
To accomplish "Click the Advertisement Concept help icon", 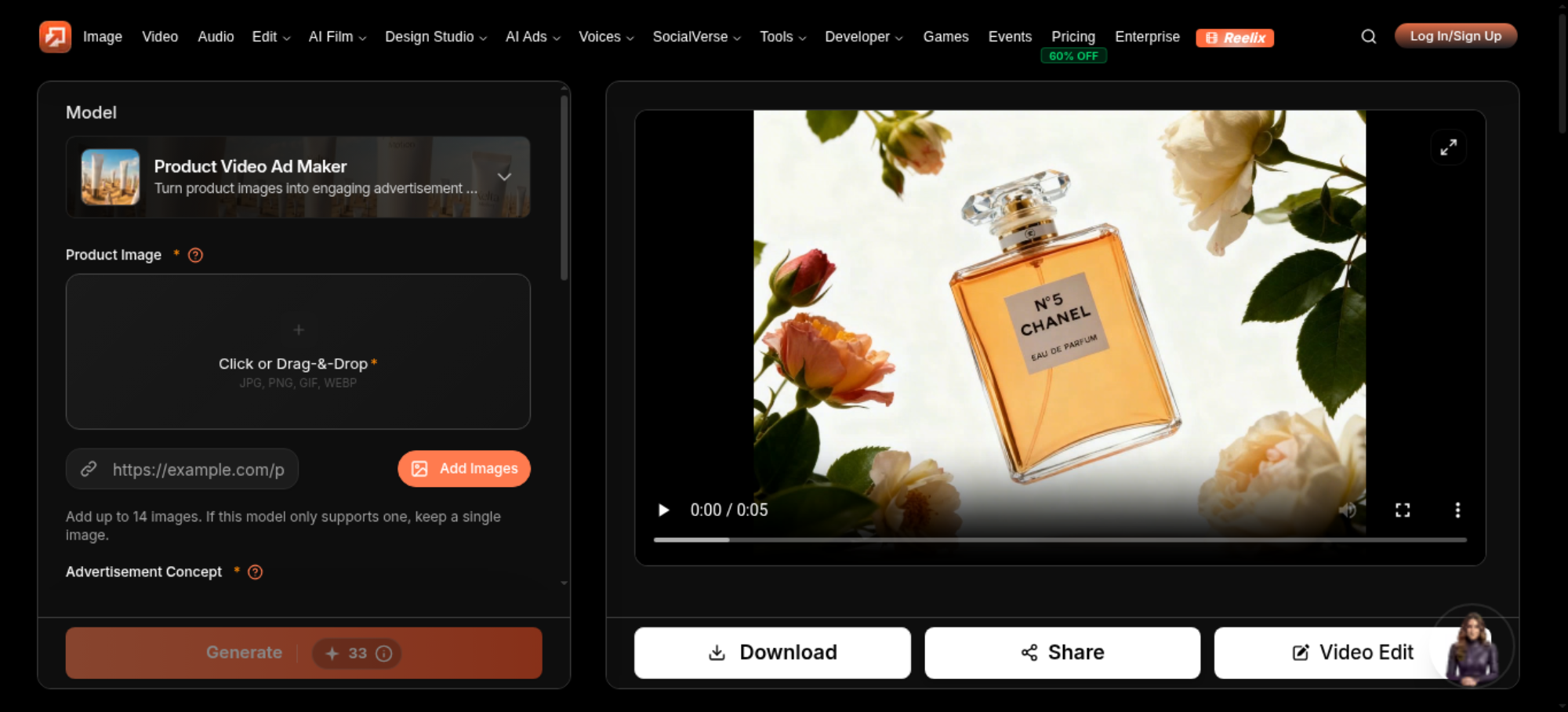I will click(x=255, y=572).
